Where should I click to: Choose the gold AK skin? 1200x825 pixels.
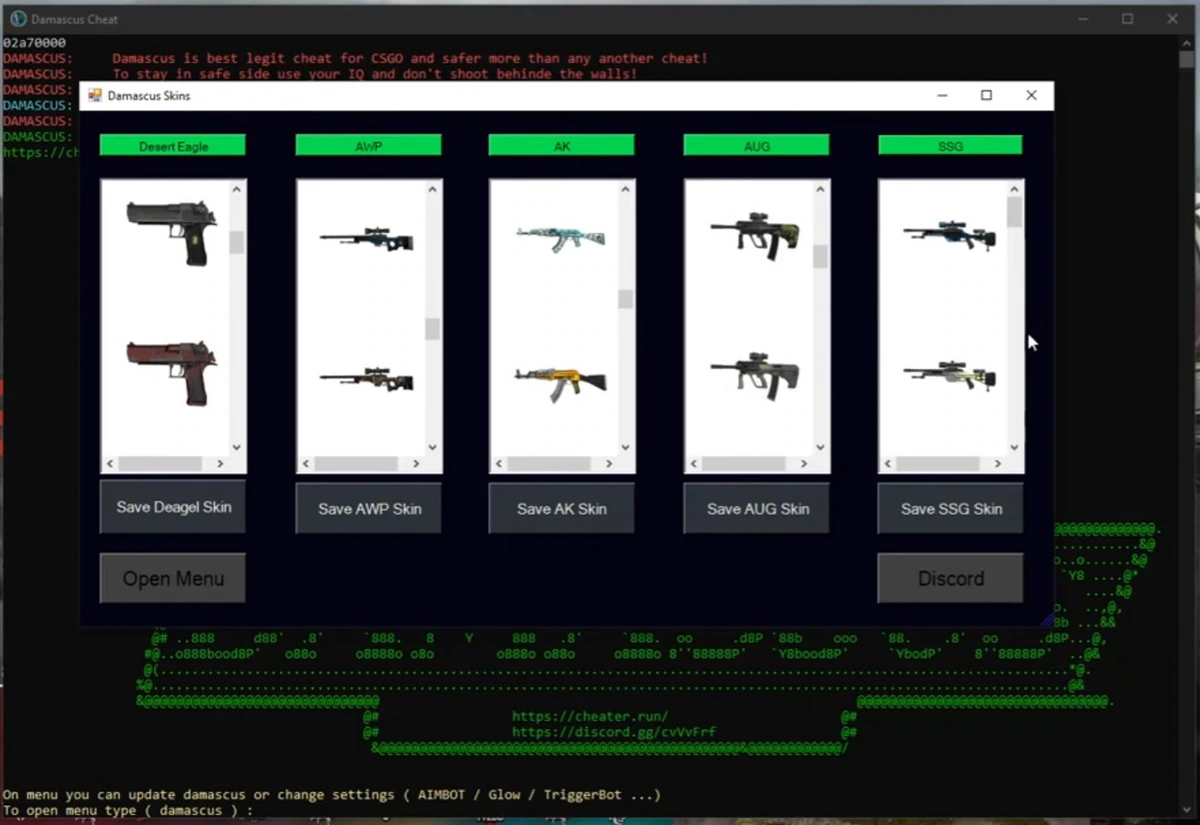(561, 381)
